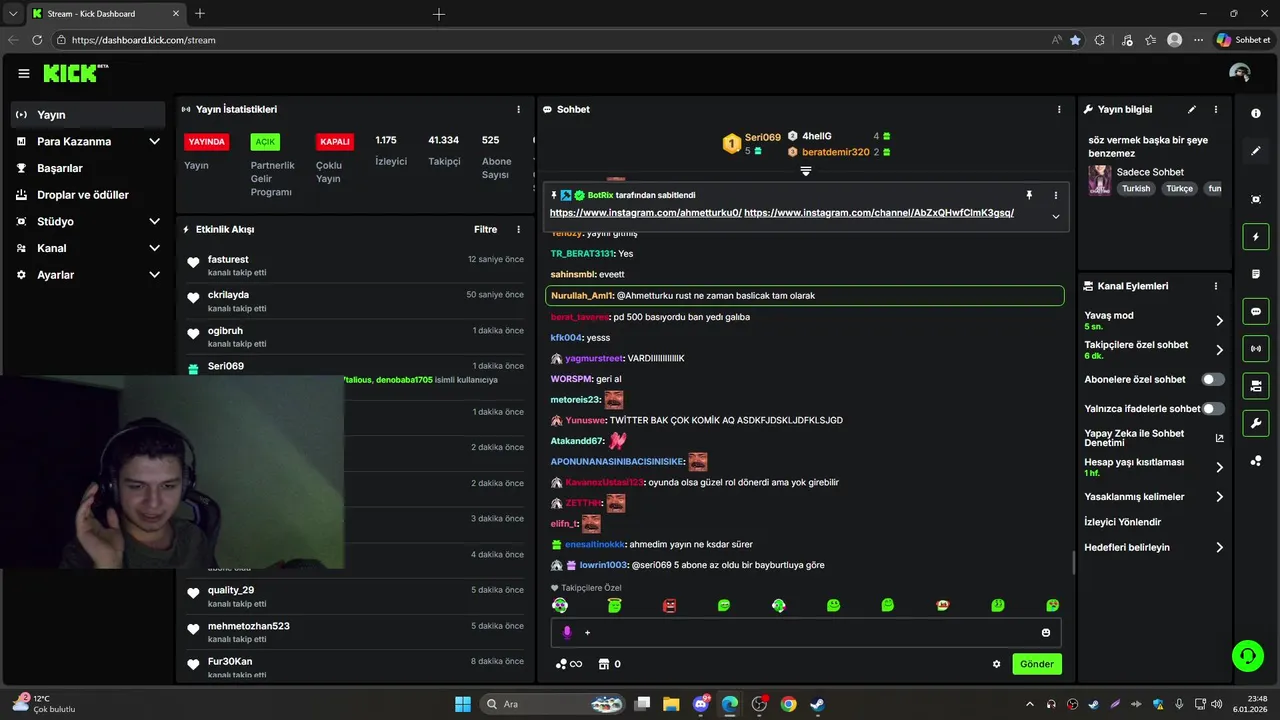Click Gönder to send chat message

[x=1037, y=664]
